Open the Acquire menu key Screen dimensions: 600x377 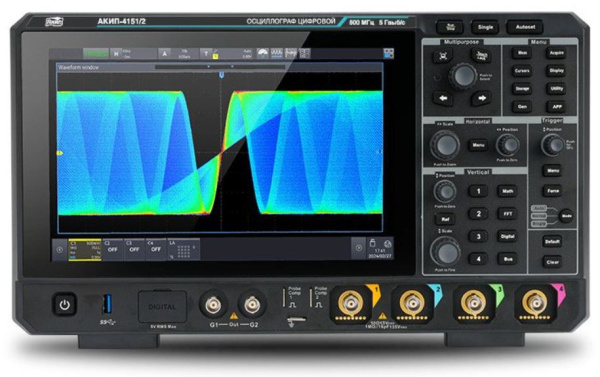[x=556, y=53]
